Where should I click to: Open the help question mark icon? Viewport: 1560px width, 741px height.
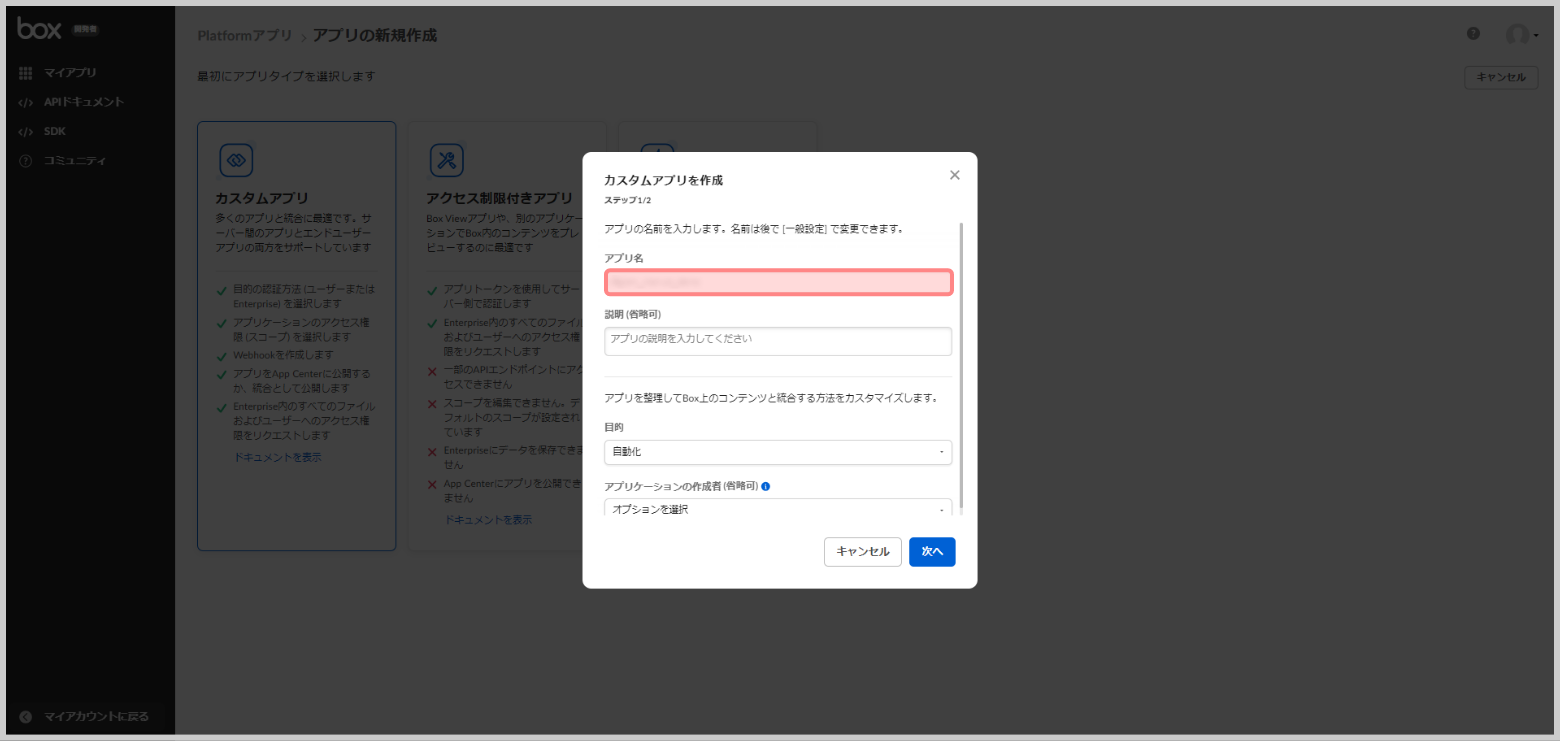coord(1473,34)
